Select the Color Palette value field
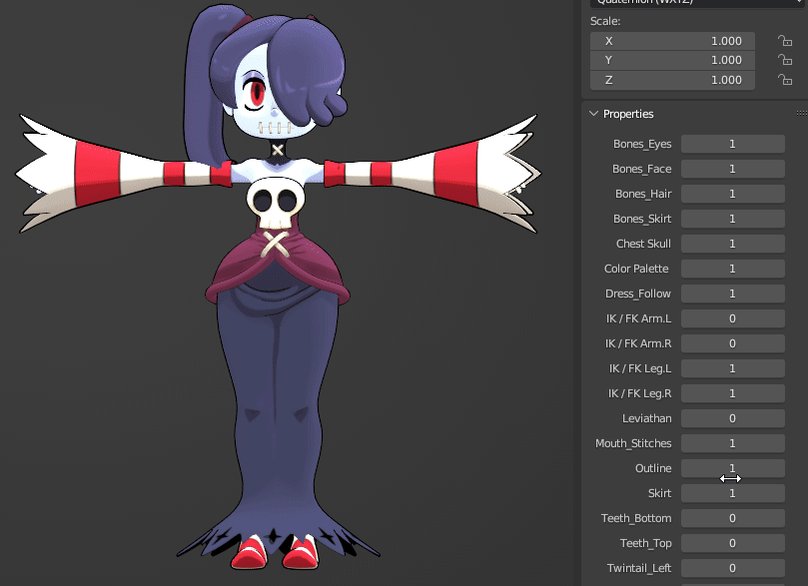Screen dimensions: 808x586 [733, 269]
